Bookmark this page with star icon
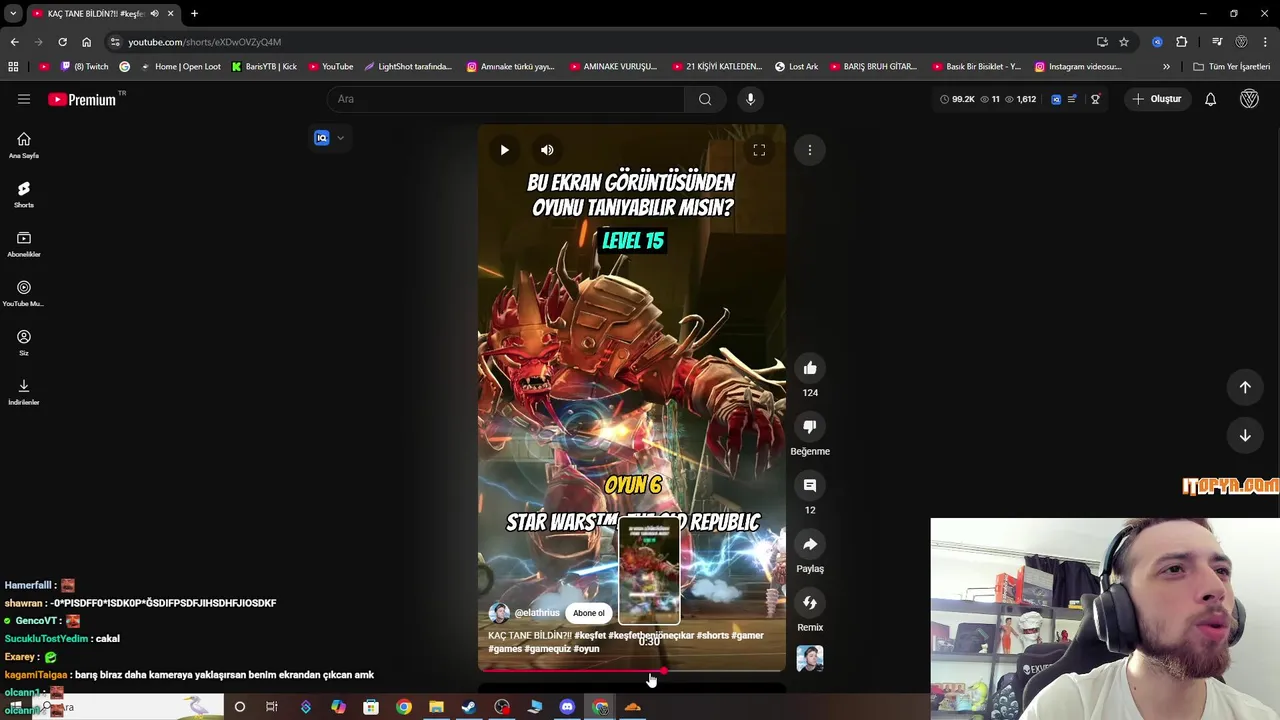 coord(1124,42)
